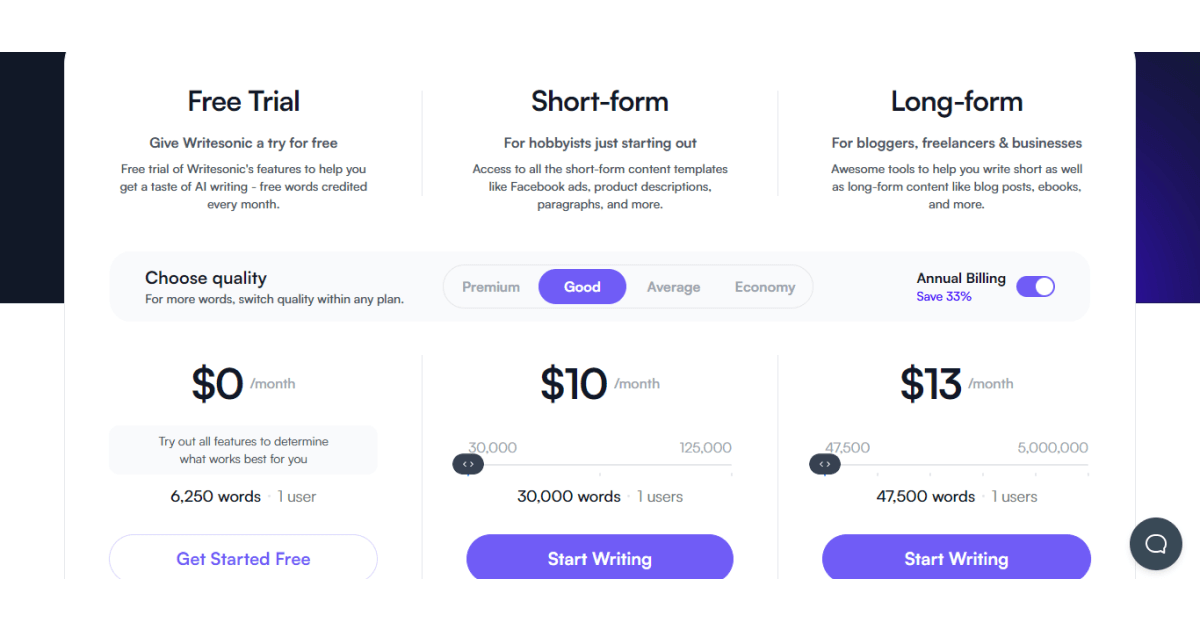Select the Economy quality option
The width and height of the screenshot is (1200, 630).
pos(765,286)
